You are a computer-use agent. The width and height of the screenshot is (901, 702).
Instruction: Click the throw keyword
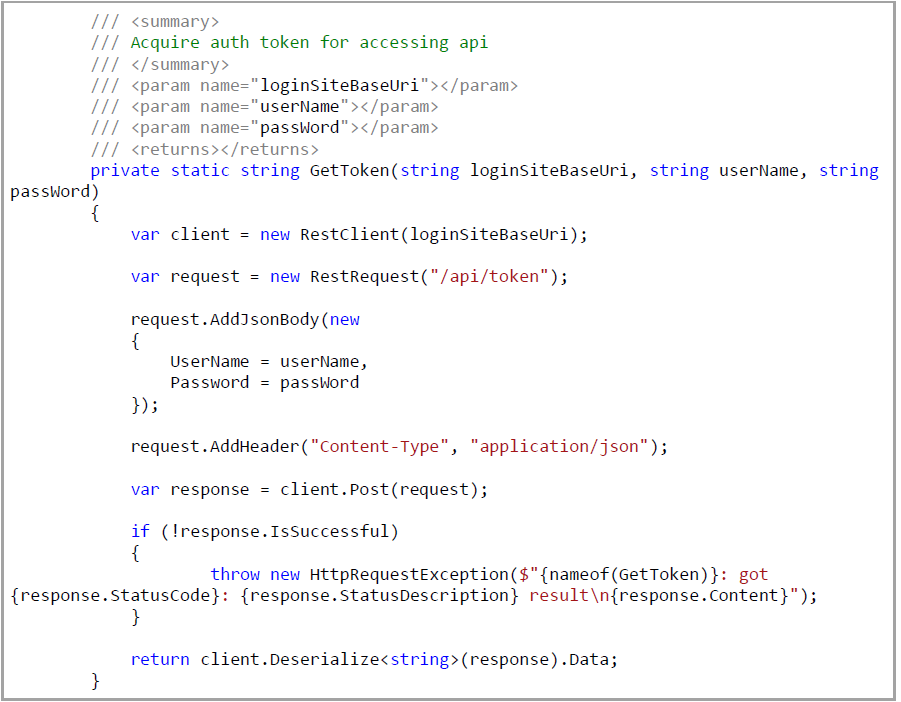(x=235, y=574)
